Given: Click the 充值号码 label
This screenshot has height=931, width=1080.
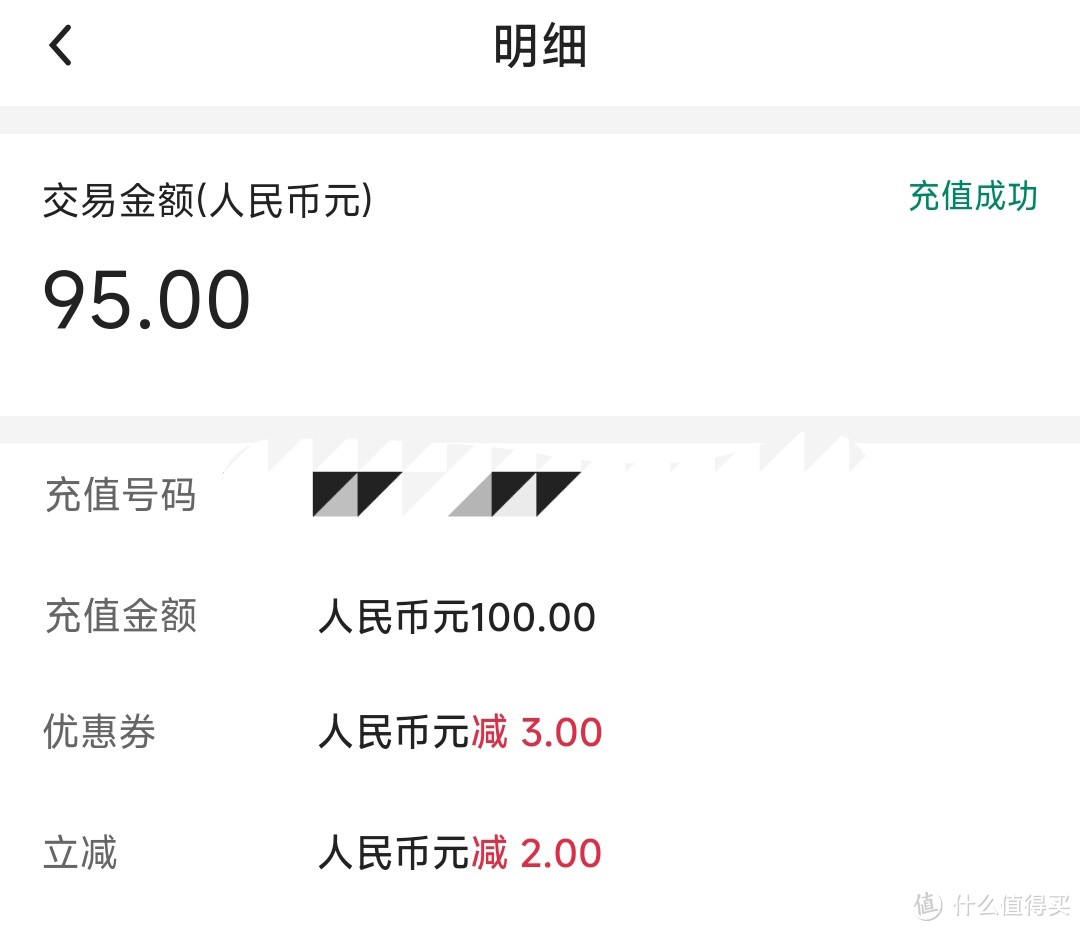Looking at the screenshot, I should [121, 495].
